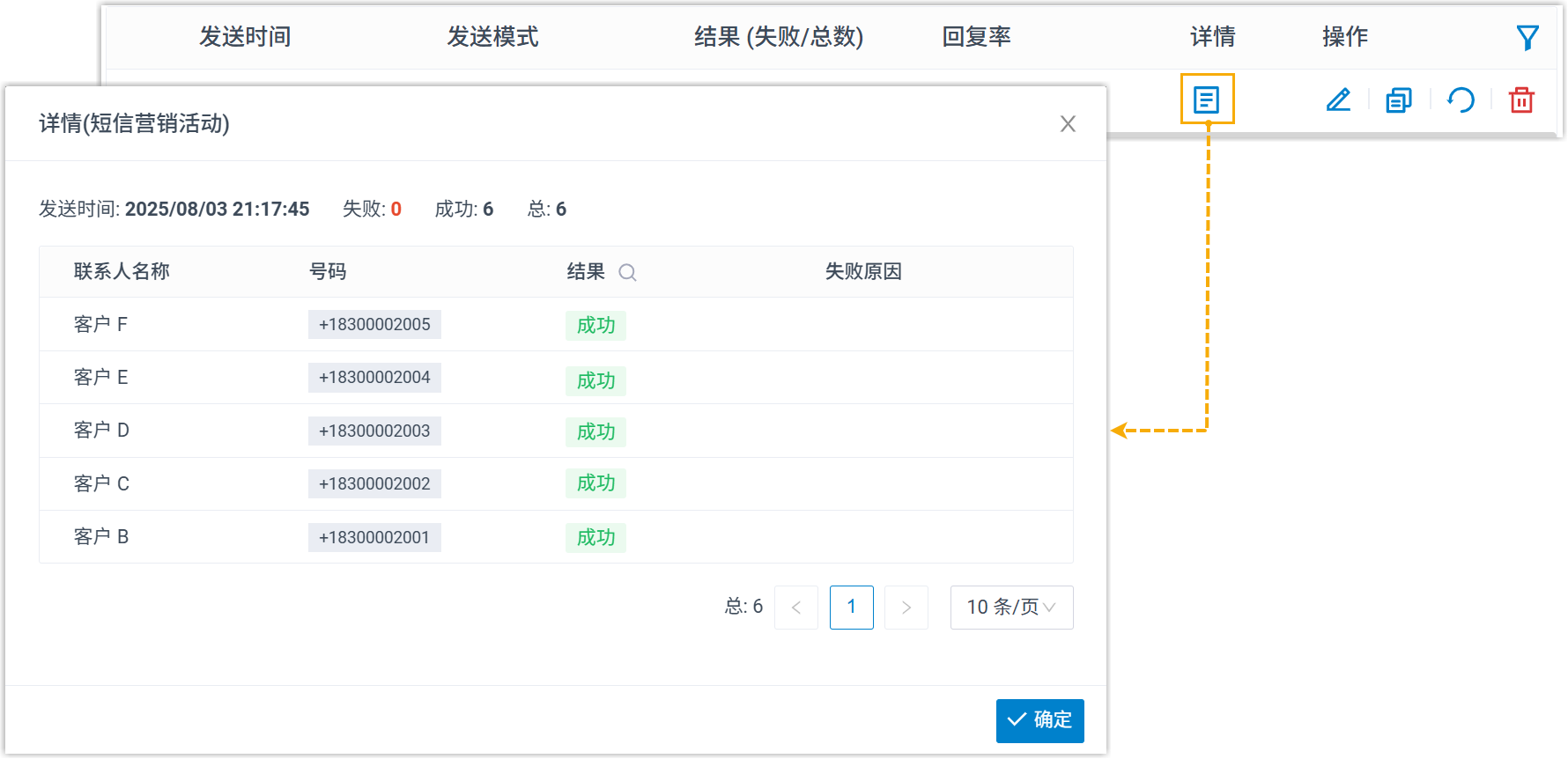Expand the 10 条/页 page size dropdown

coord(1011,608)
